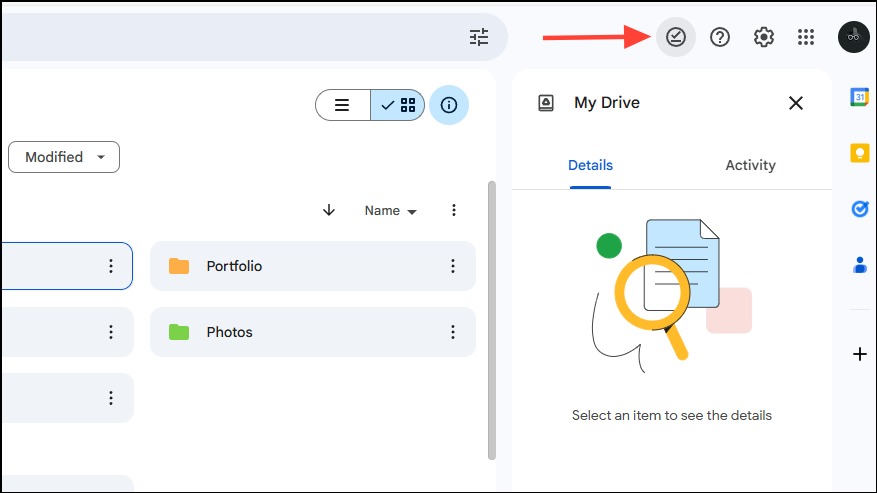The image size is (877, 493).
Task: Expand the Modified filter dropdown
Action: 64,157
